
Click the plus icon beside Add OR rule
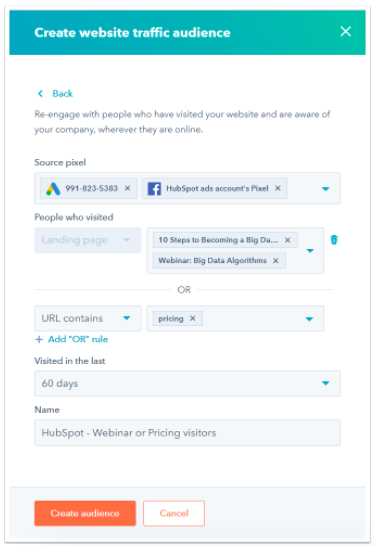pyautogui.click(x=39, y=339)
